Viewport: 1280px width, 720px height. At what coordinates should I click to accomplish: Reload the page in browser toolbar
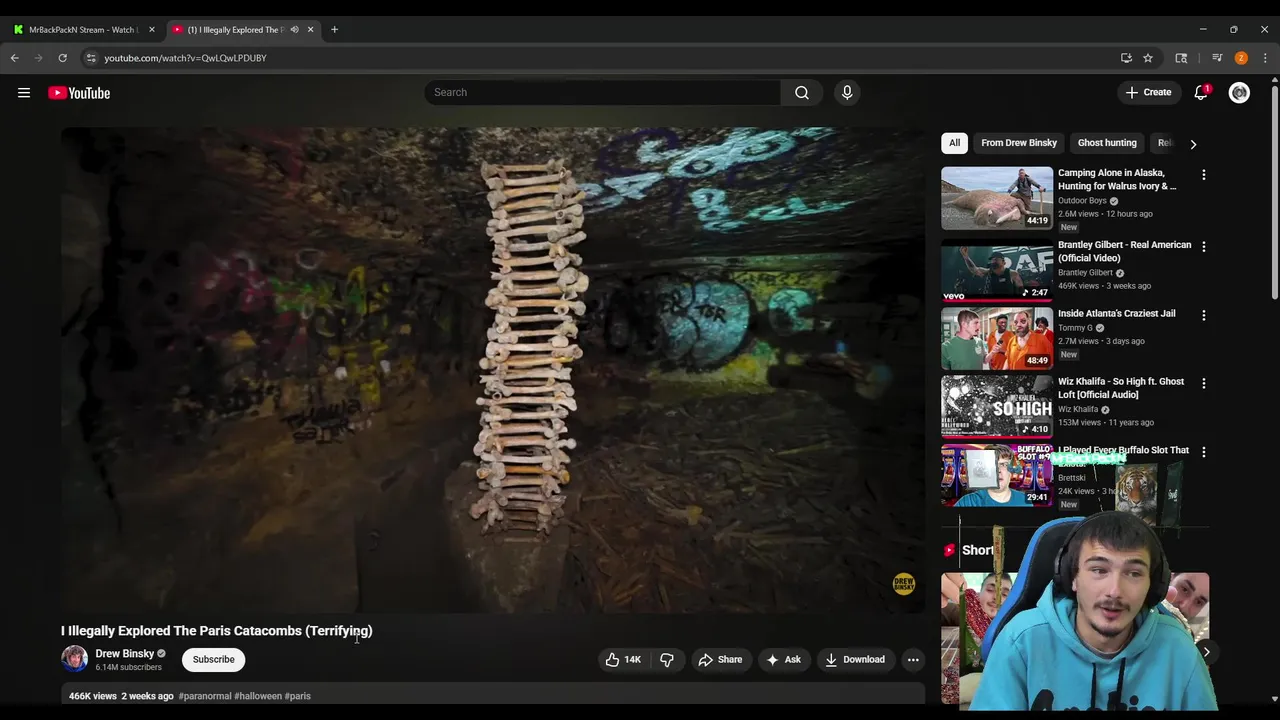click(x=62, y=58)
